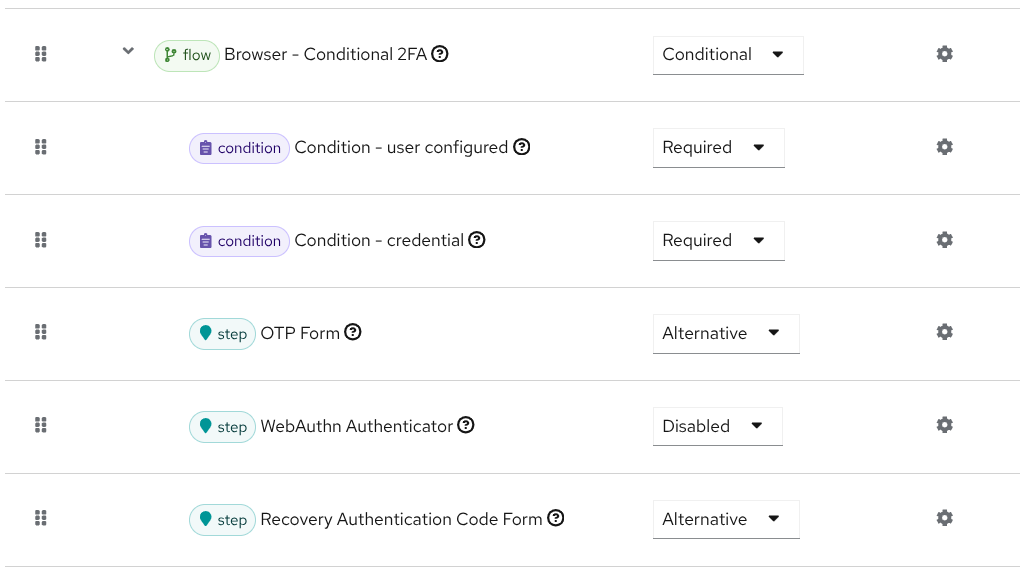The image size is (1030, 577).
Task: Click the green flow badge
Action: point(186,55)
